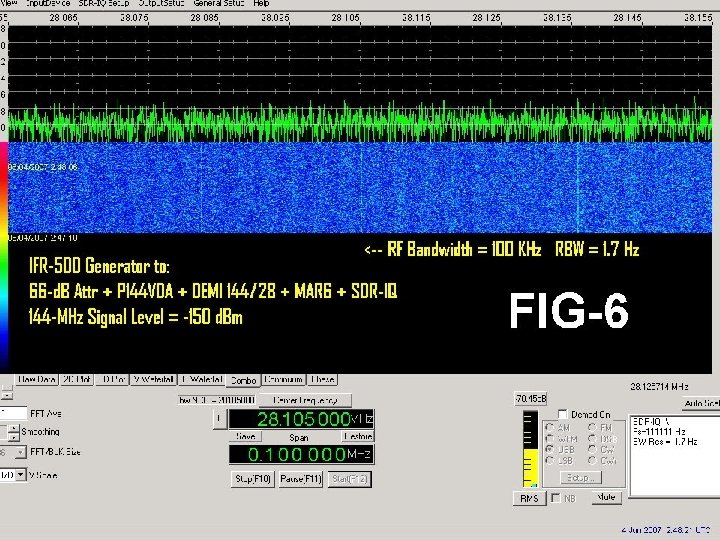Screen dimensions: 720x540
Task: Click the 28.125 frequency axis label
Action: (x=486, y=18)
